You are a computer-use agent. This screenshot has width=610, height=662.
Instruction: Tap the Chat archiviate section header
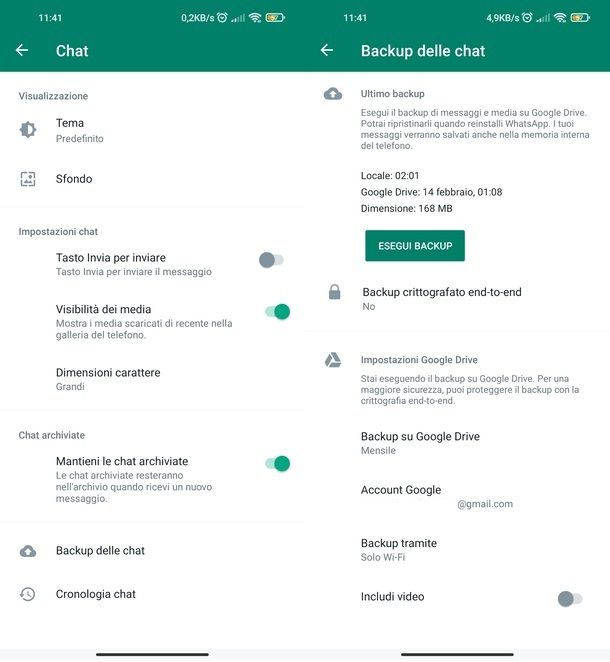[x=52, y=435]
